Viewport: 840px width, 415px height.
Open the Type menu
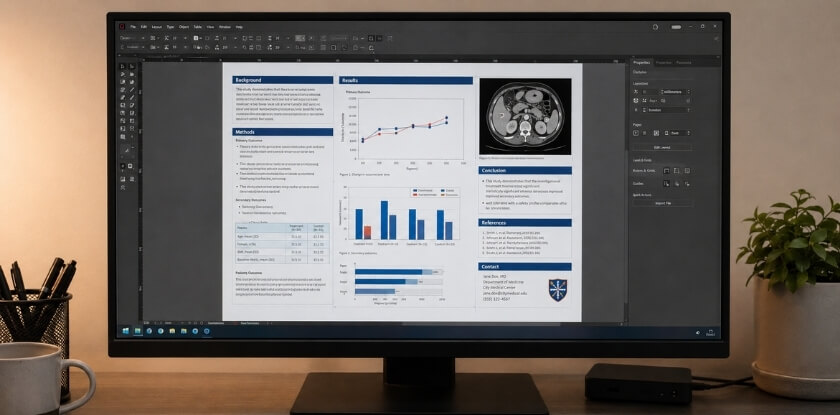click(170, 27)
